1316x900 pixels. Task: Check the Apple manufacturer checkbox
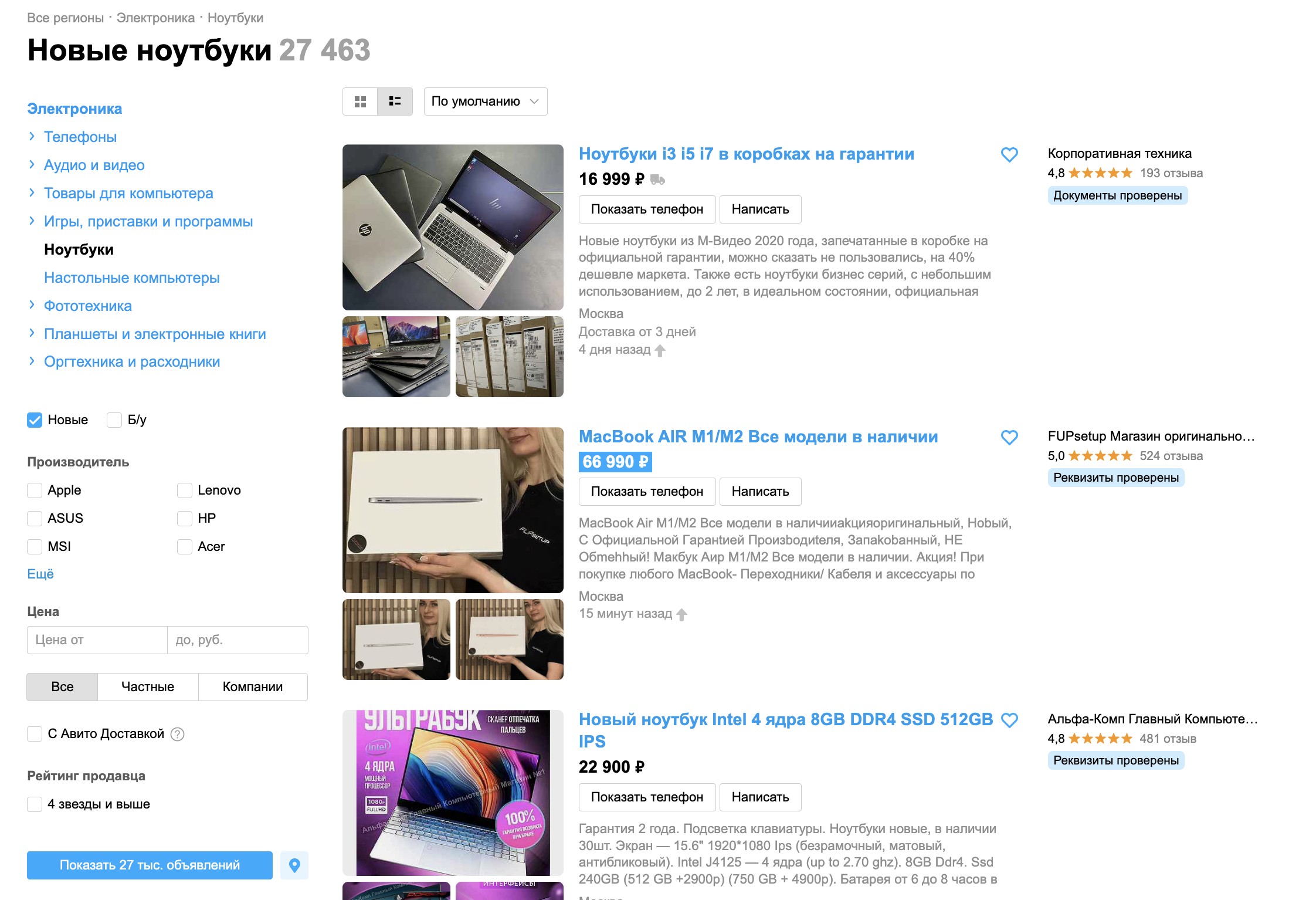[35, 490]
